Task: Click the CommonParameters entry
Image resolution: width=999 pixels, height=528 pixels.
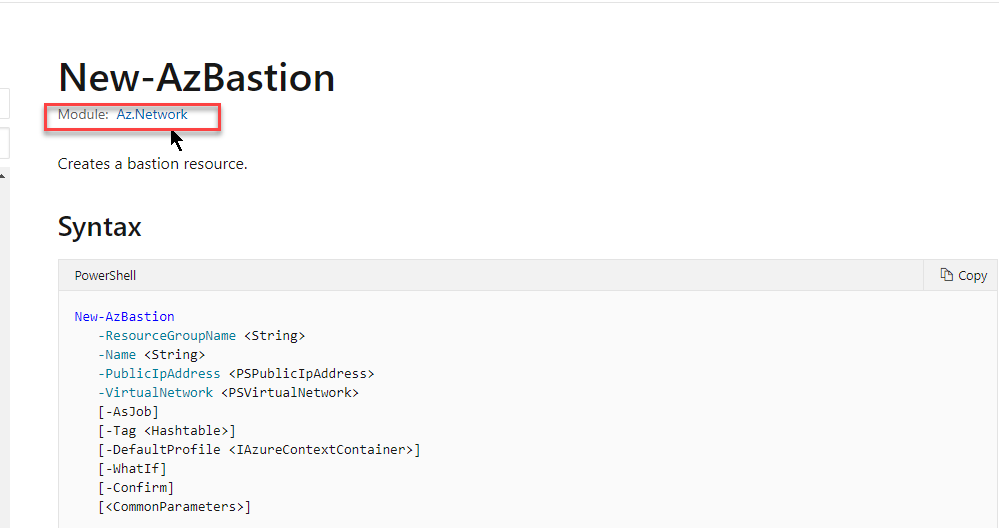Action: 175,507
